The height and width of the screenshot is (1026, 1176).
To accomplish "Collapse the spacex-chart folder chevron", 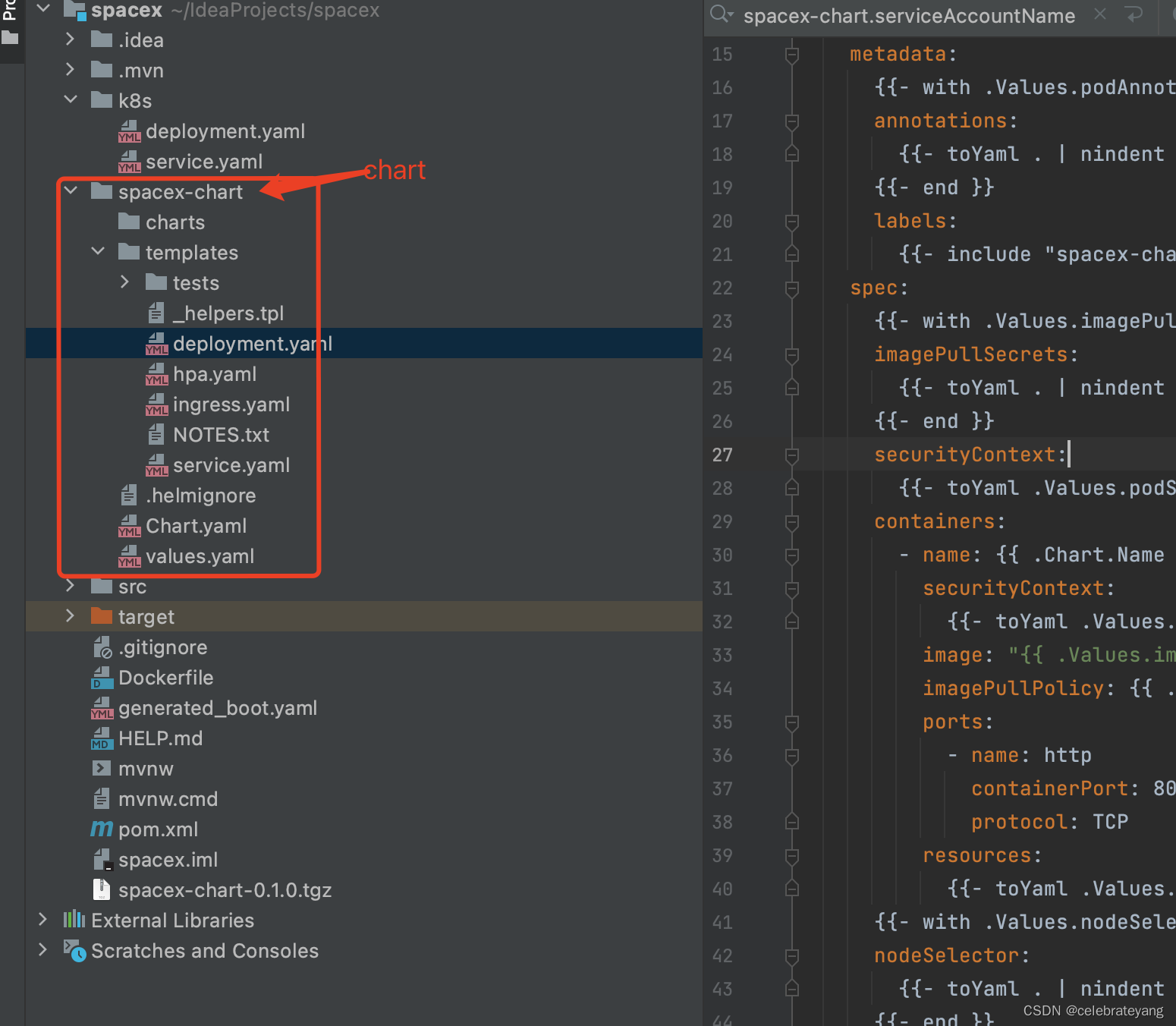I will [71, 190].
